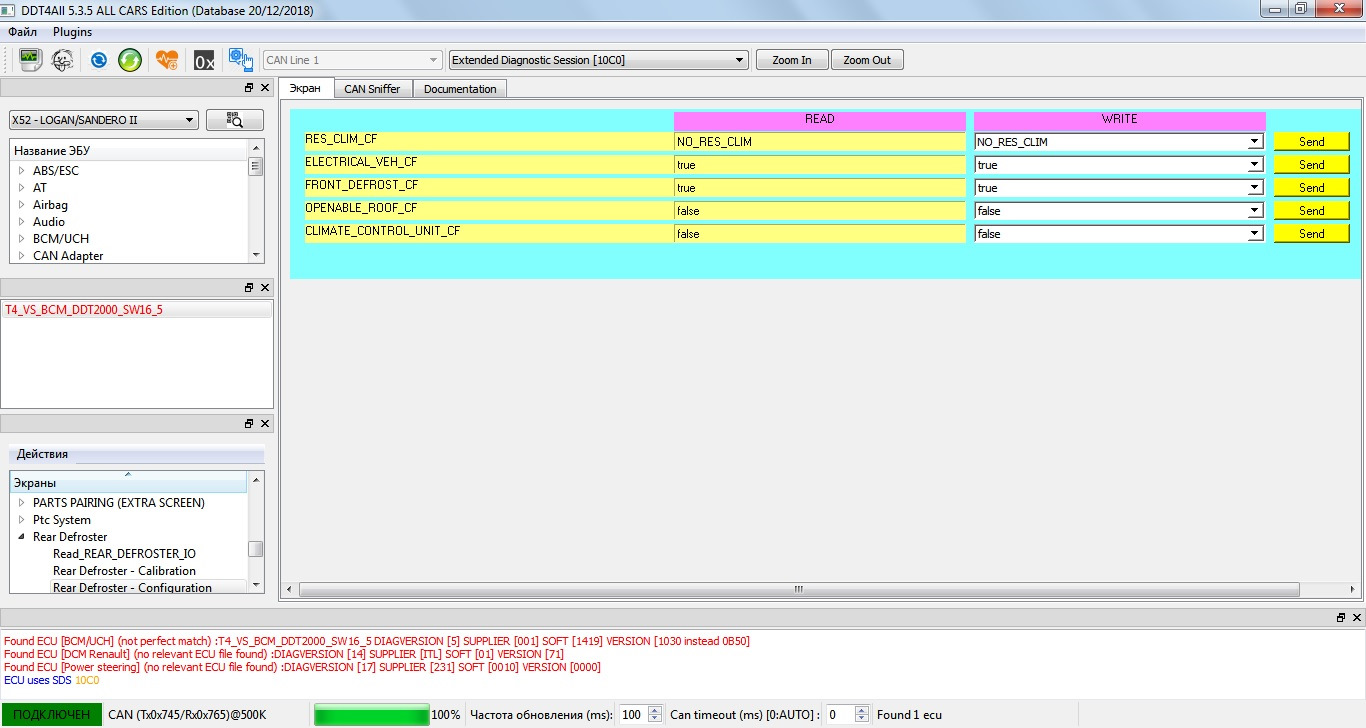Image resolution: width=1366 pixels, height=728 pixels.
Task: Increase the refresh rate stepper
Action: coord(655,710)
